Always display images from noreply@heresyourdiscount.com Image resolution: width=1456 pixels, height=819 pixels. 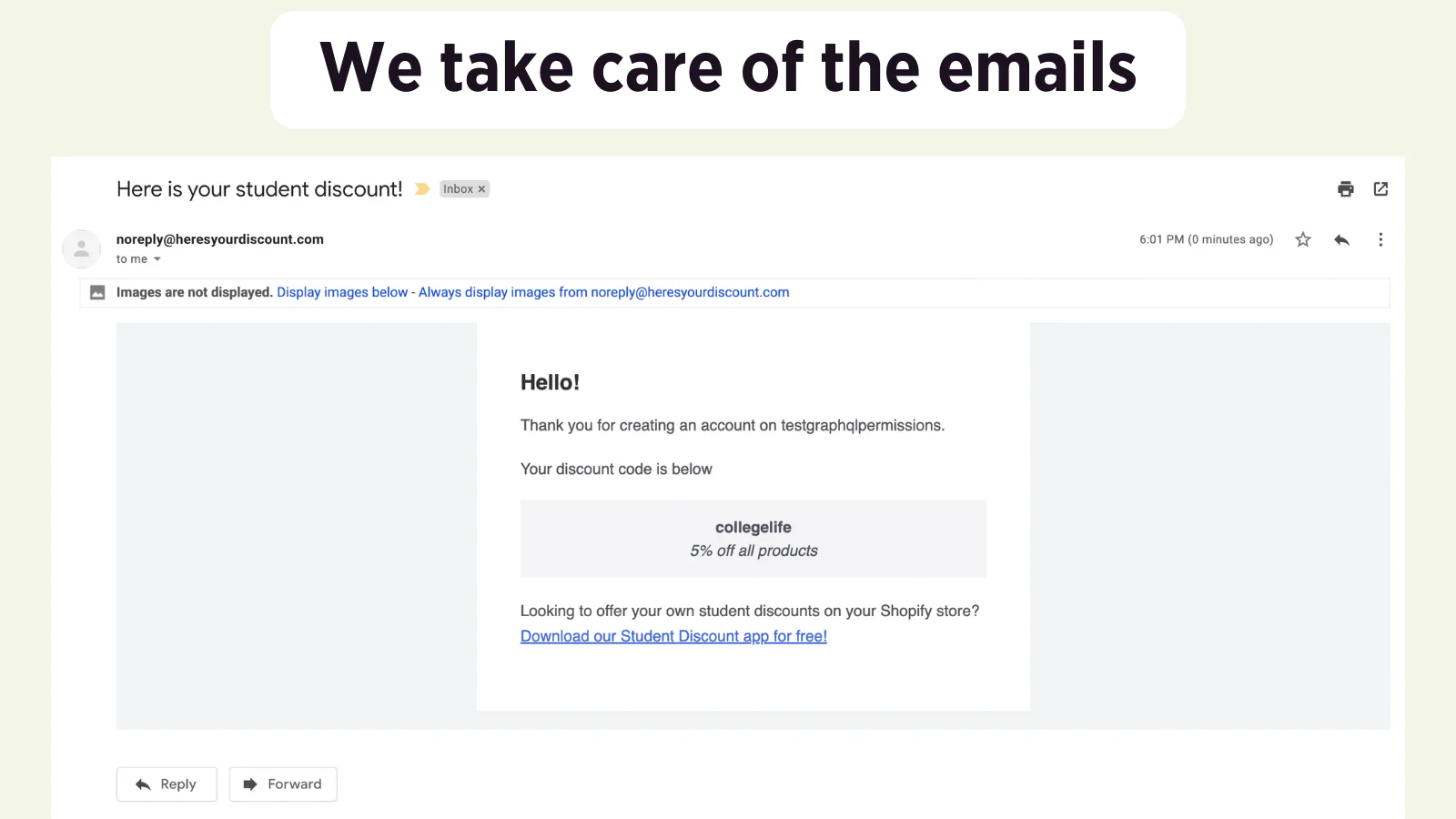click(x=603, y=292)
